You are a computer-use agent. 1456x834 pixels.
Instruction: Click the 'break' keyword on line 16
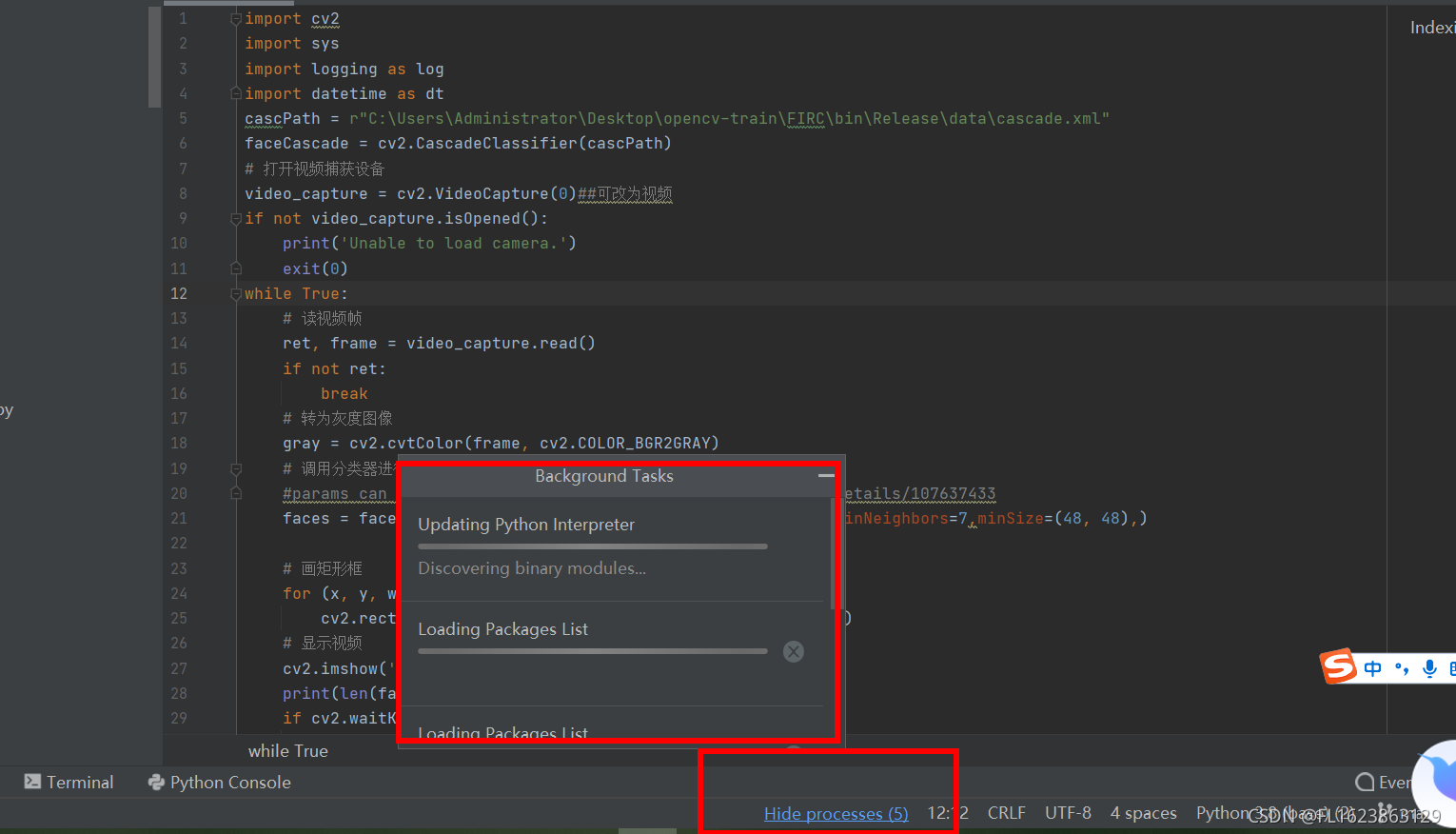[344, 393]
